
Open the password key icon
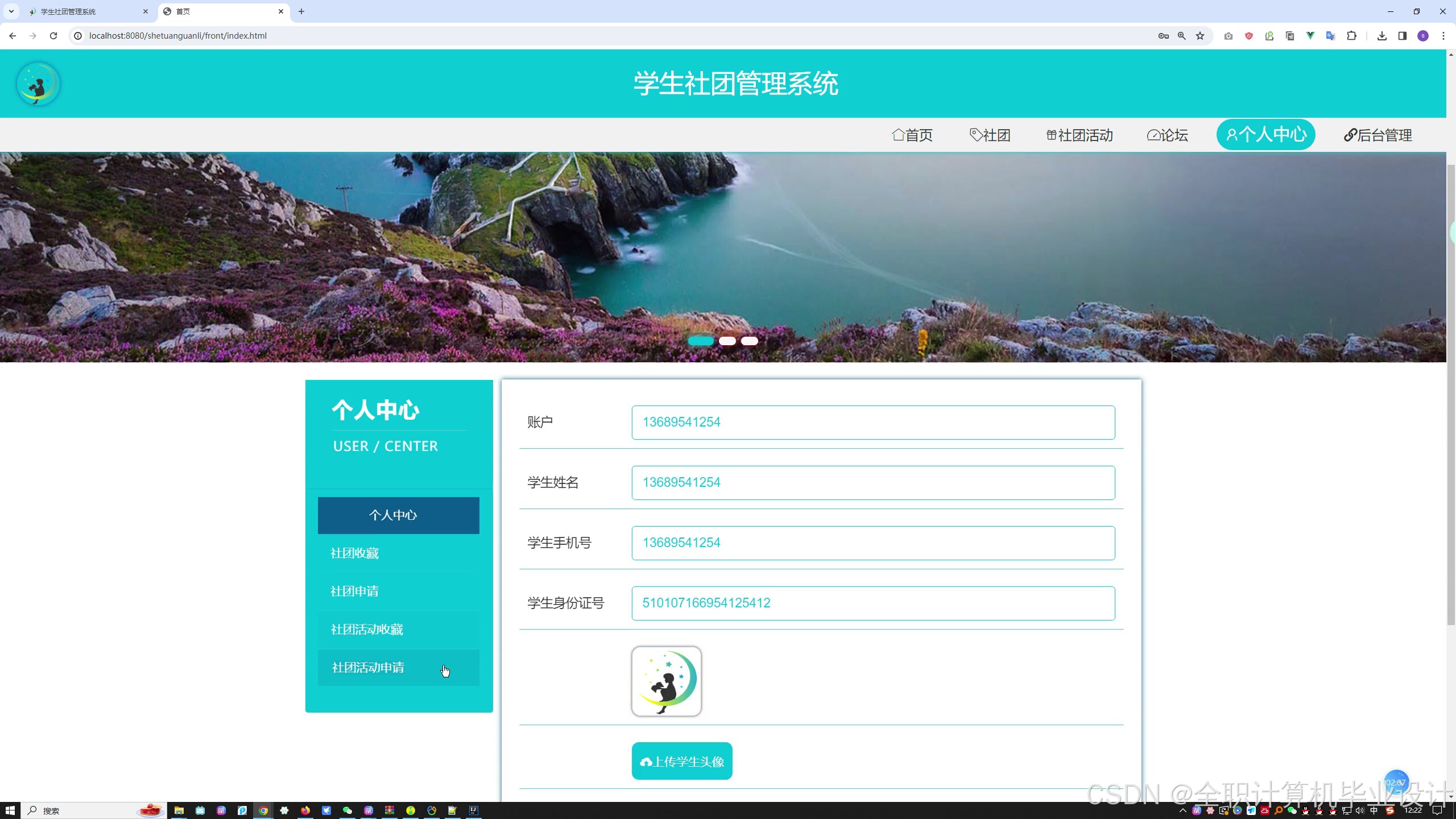[1163, 36]
